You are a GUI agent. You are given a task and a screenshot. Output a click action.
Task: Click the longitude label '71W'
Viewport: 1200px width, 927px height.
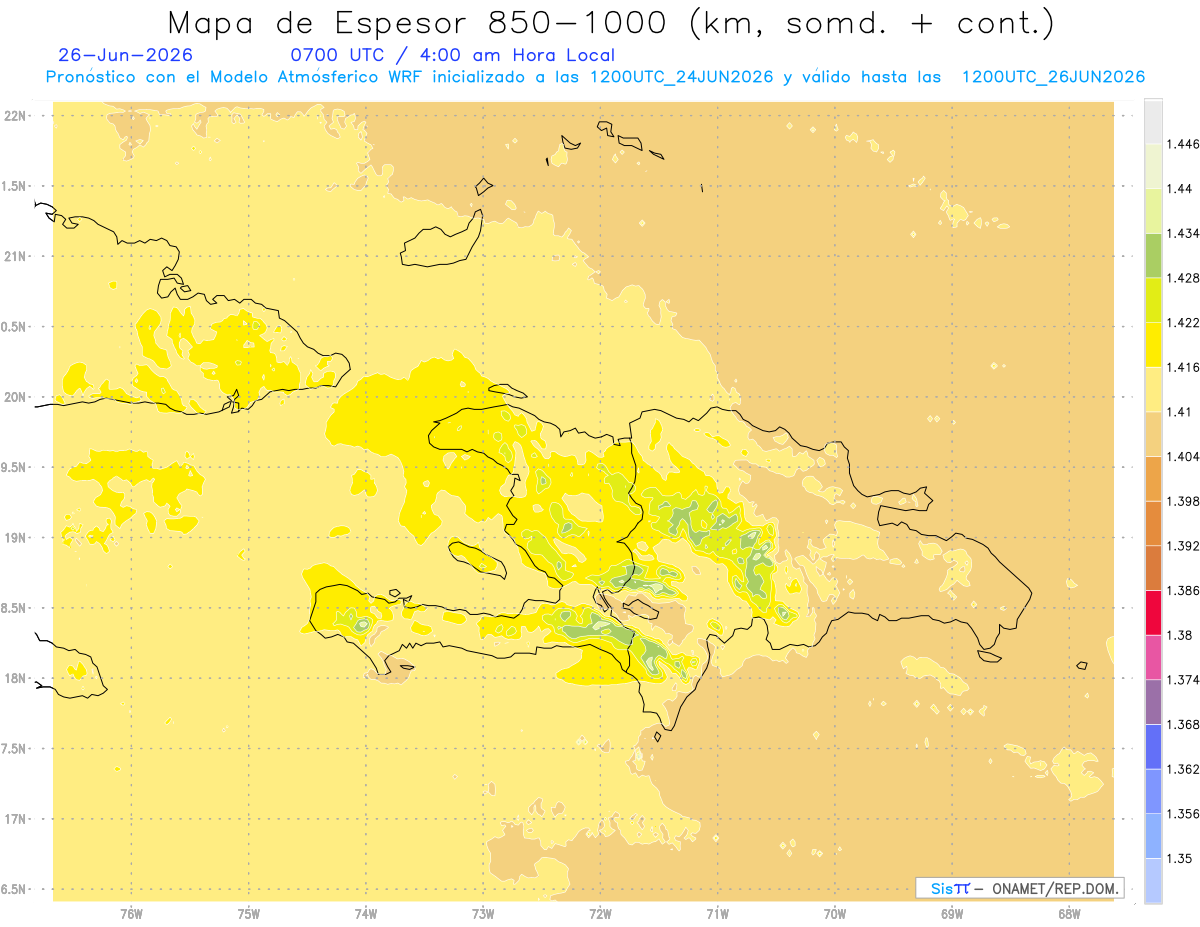(717, 913)
